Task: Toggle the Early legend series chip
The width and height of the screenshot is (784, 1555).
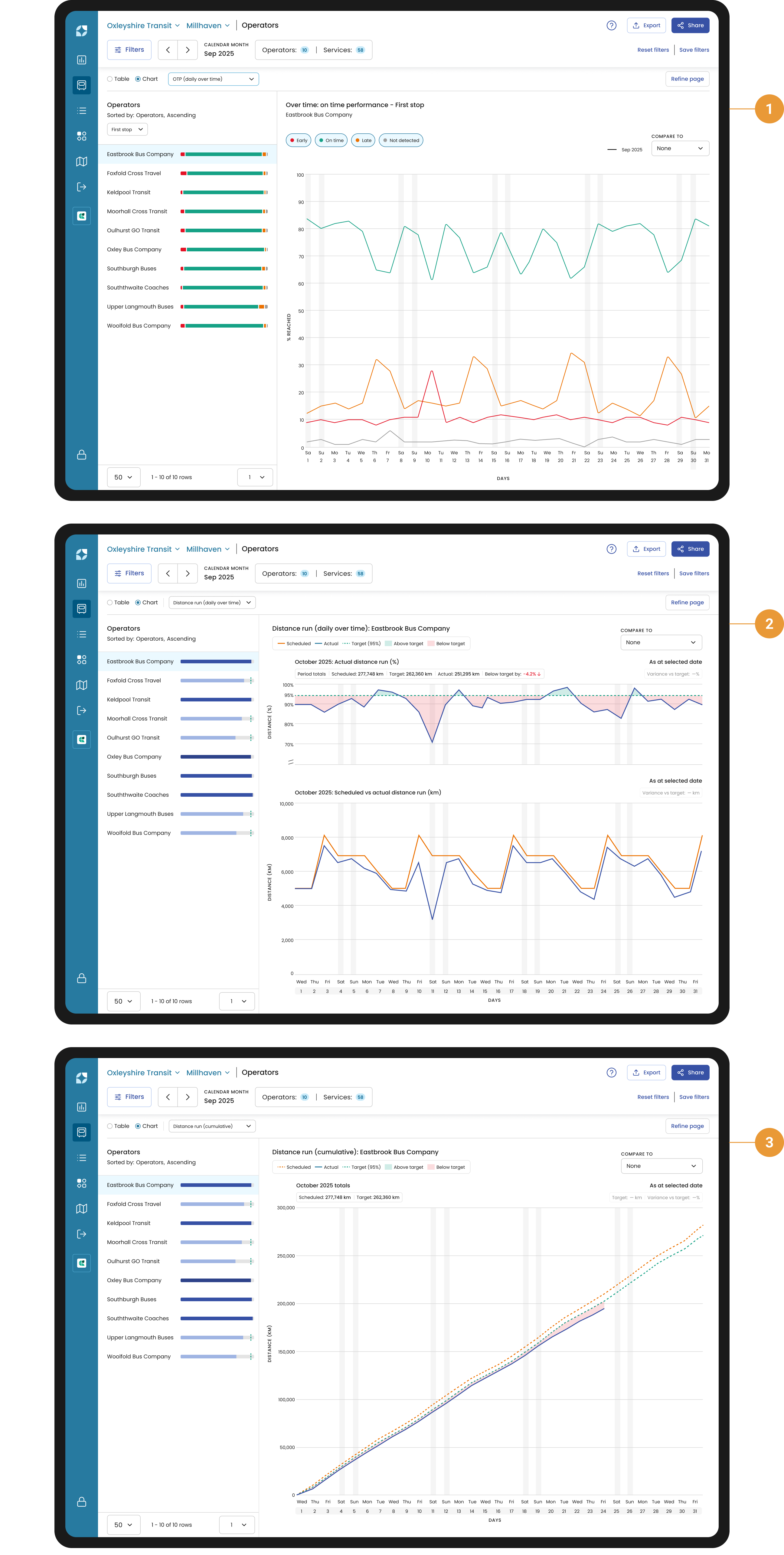Action: click(298, 141)
